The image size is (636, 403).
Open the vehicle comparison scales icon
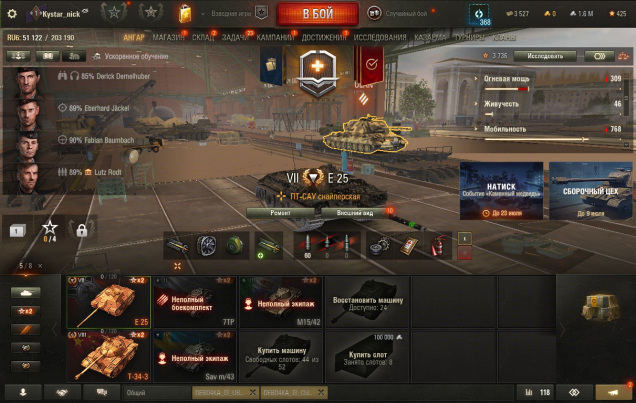(623, 56)
